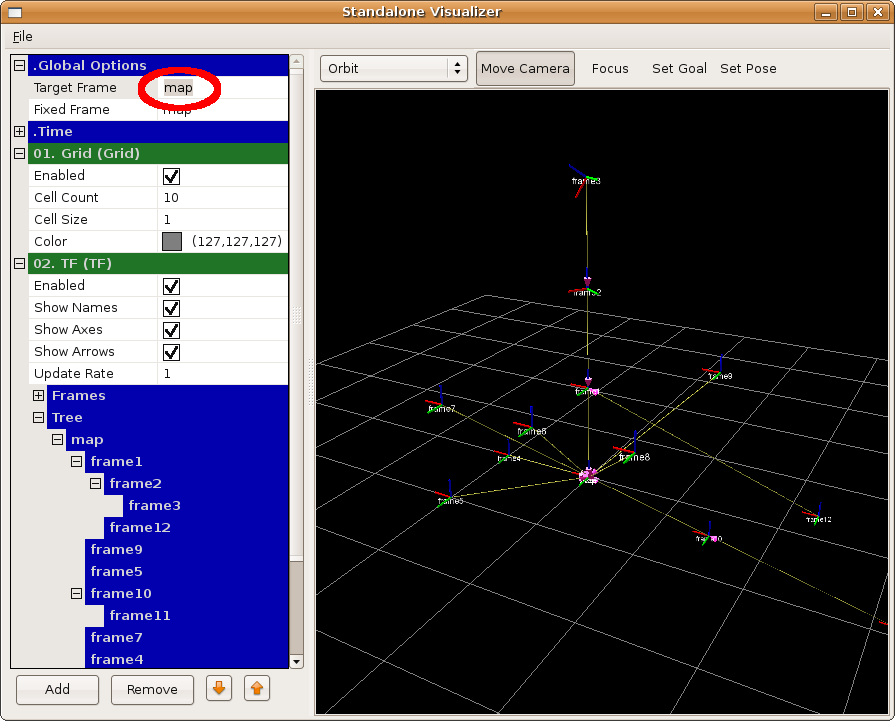Toggle the Show Names checkbox
The width and height of the screenshot is (895, 721).
click(171, 308)
